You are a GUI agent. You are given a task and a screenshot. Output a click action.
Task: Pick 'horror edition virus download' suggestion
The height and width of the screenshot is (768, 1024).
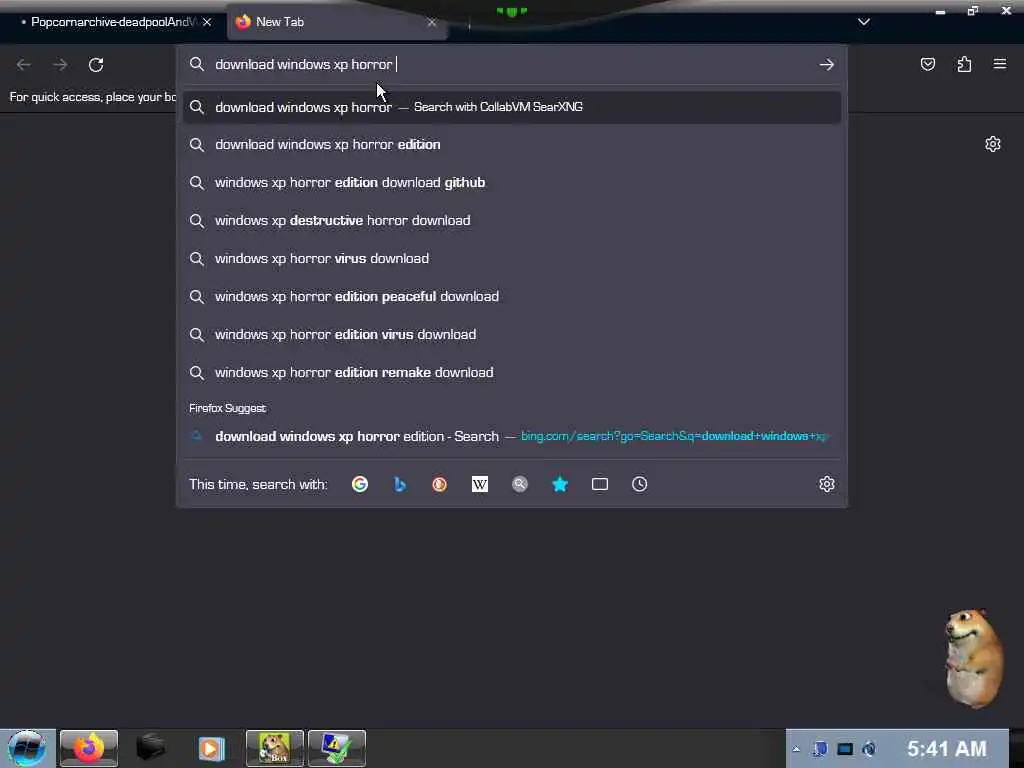(512, 334)
